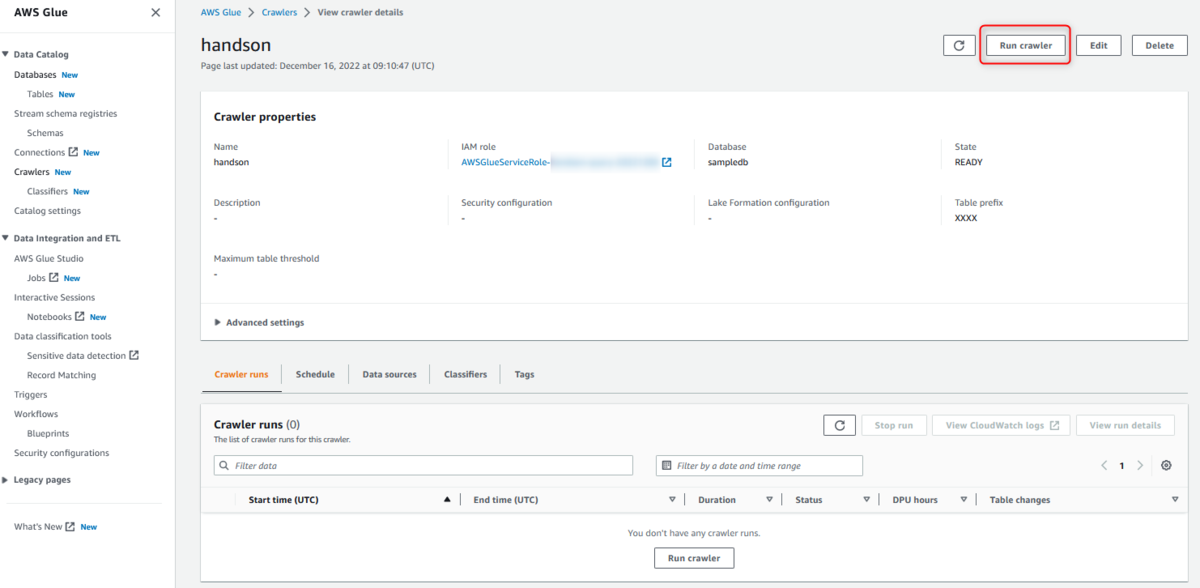
Task: Sort by Table changes column arrow
Action: pyautogui.click(x=1175, y=499)
